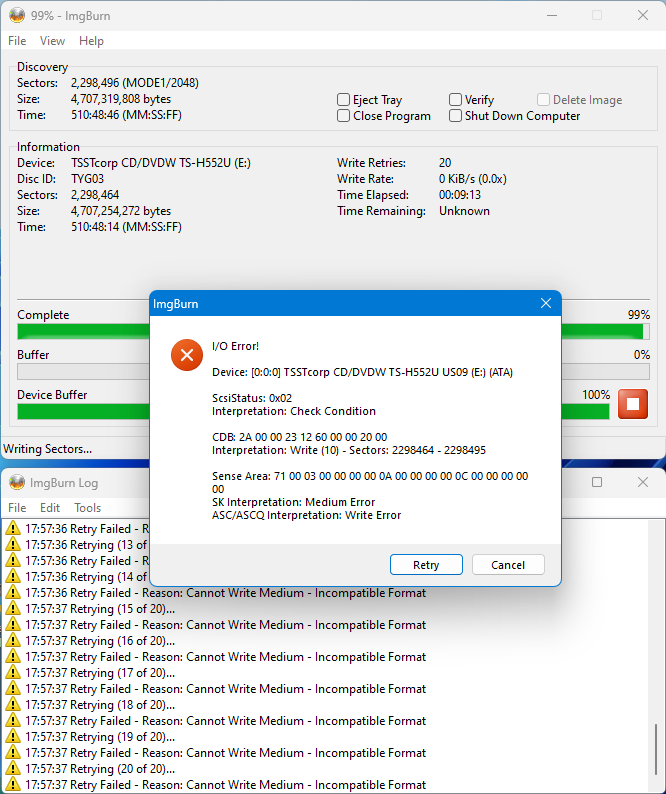Click warning icon beside Retrying (20 of 20)

(x=13, y=769)
